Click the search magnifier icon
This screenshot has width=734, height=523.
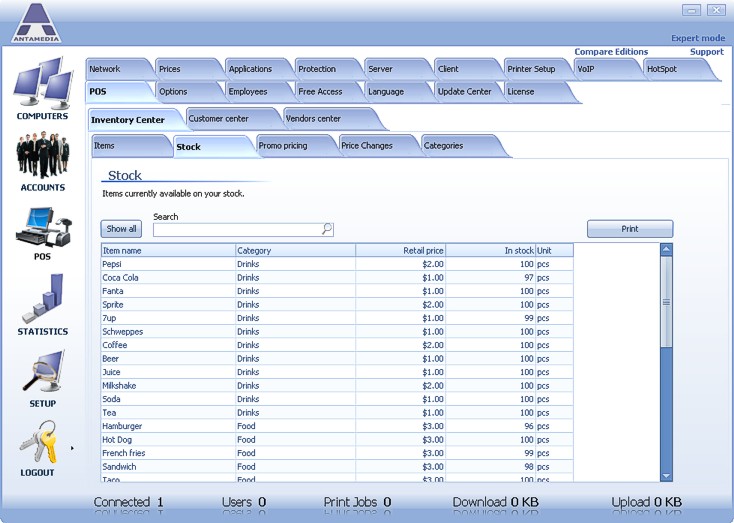[326, 229]
